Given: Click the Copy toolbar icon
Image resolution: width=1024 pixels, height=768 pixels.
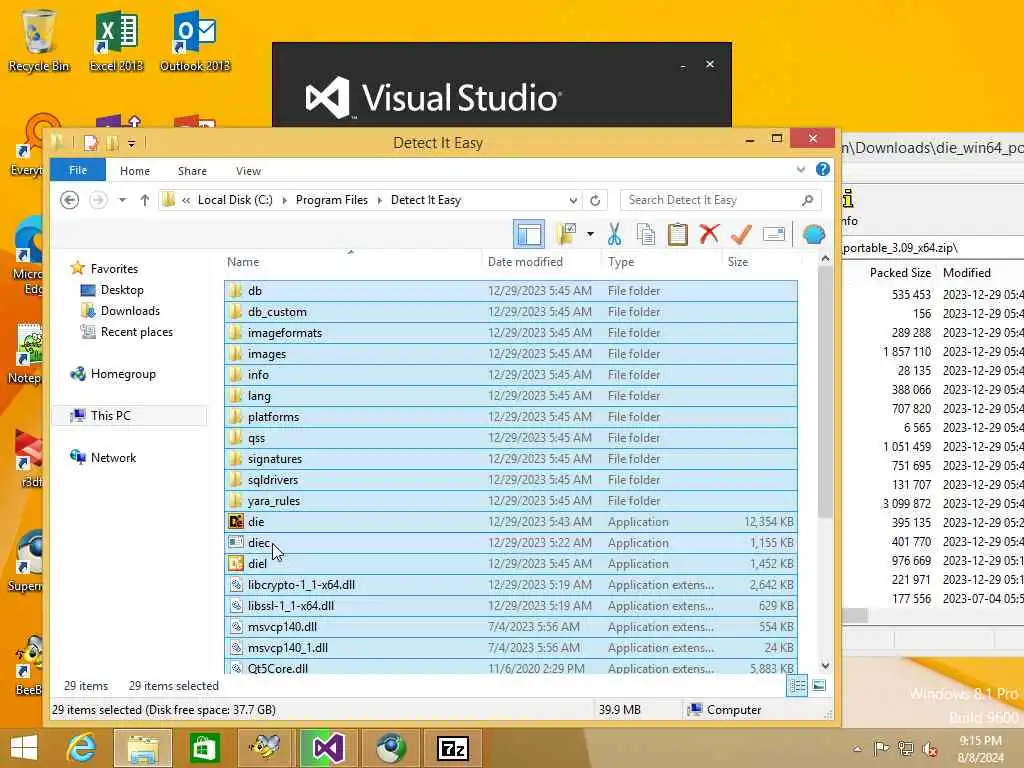Looking at the screenshot, I should (x=645, y=234).
